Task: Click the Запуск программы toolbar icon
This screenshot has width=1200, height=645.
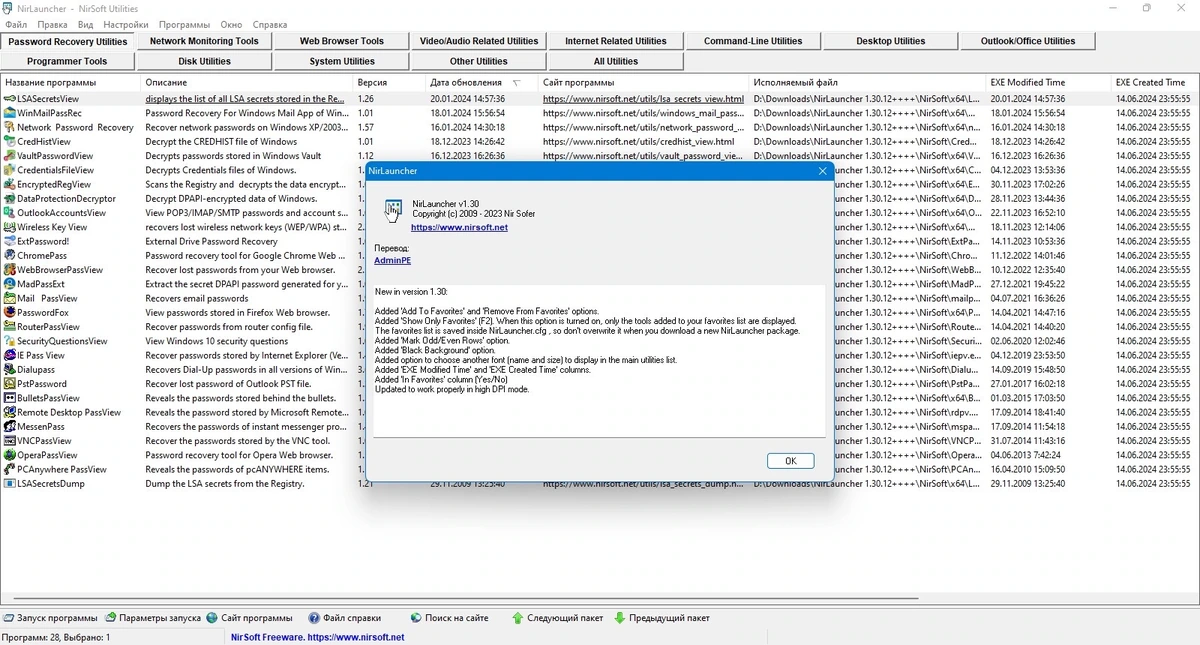Action: pyautogui.click(x=9, y=618)
